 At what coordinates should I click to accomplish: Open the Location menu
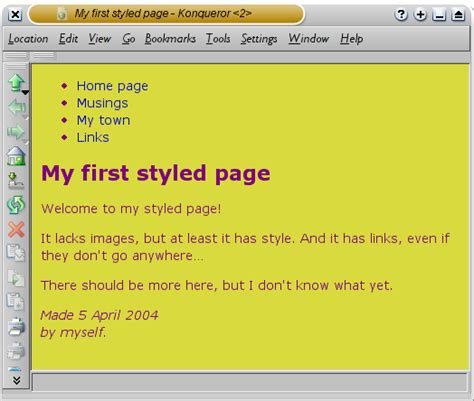(x=28, y=39)
